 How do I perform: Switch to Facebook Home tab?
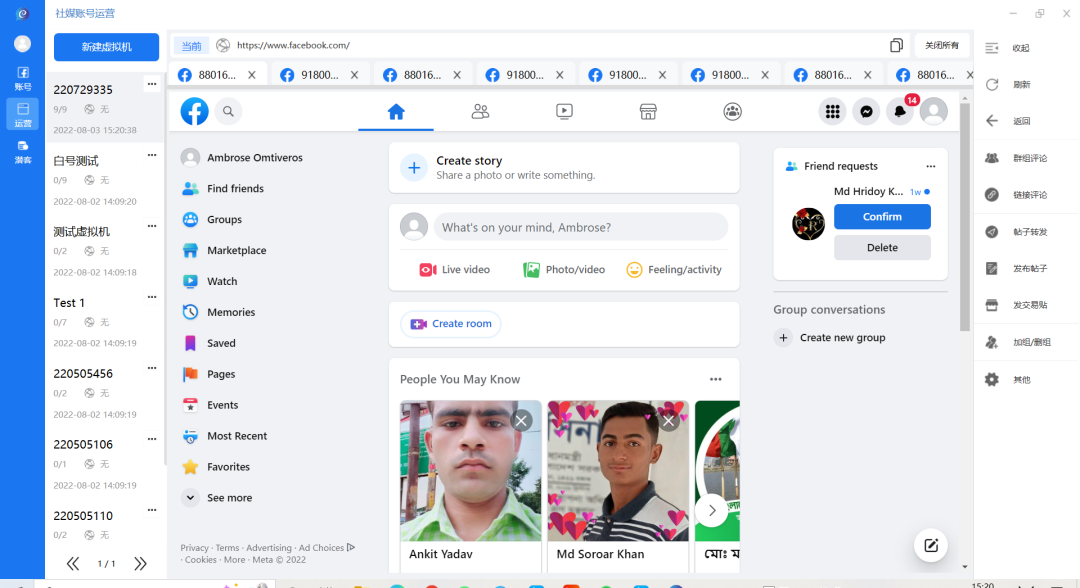tap(396, 112)
